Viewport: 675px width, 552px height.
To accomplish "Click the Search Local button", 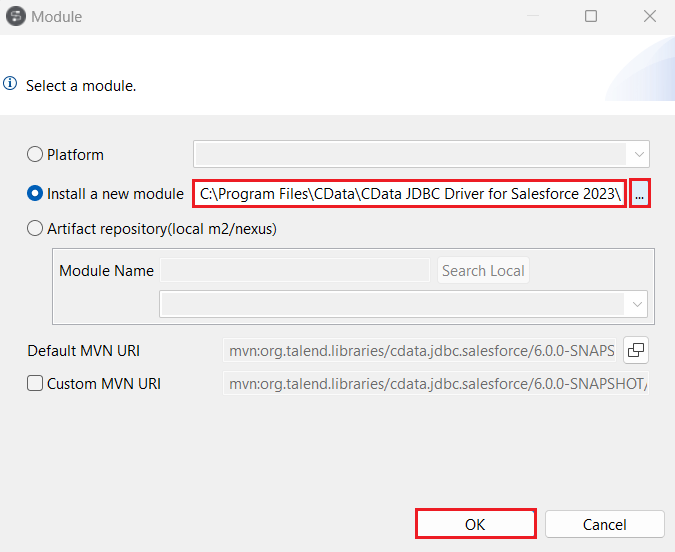I will tap(484, 270).
